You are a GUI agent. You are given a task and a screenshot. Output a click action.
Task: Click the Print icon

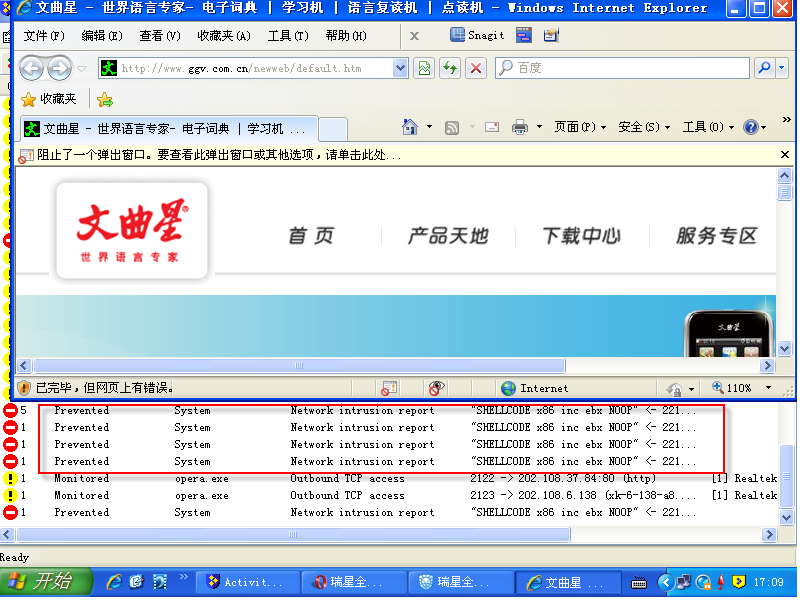(x=519, y=127)
